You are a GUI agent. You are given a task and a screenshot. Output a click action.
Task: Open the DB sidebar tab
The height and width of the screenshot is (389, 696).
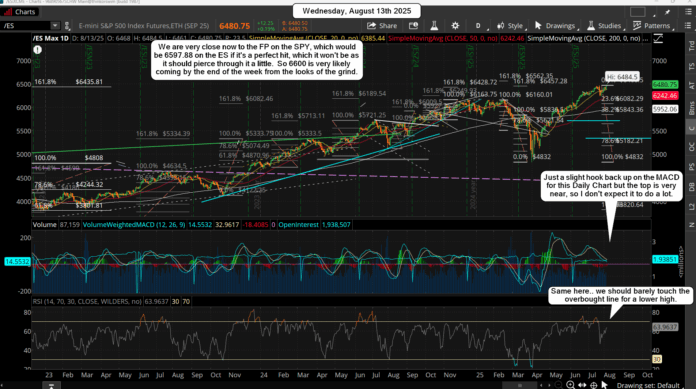(x=691, y=187)
